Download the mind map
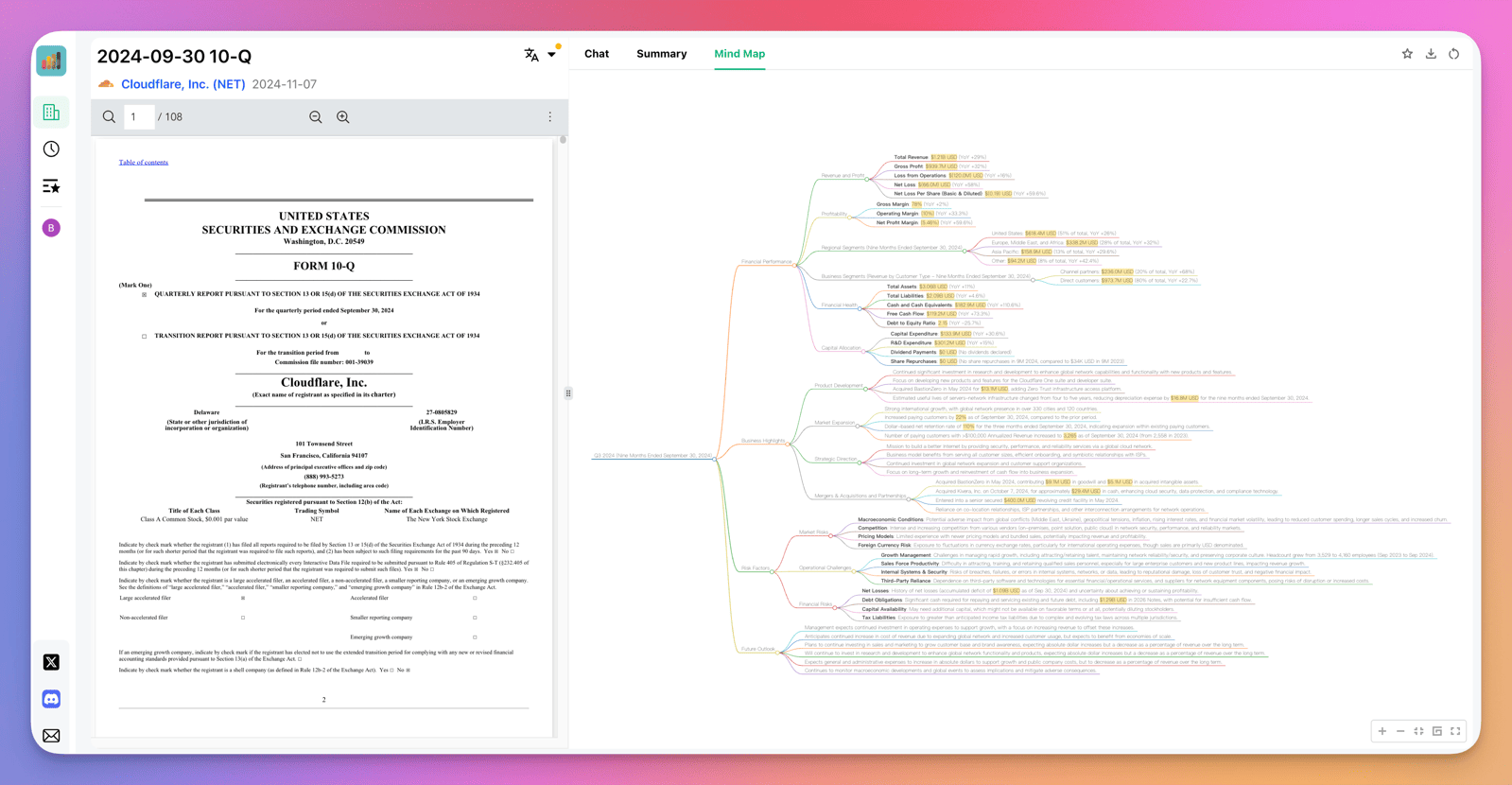This screenshot has width=1512, height=785. pyautogui.click(x=1431, y=54)
